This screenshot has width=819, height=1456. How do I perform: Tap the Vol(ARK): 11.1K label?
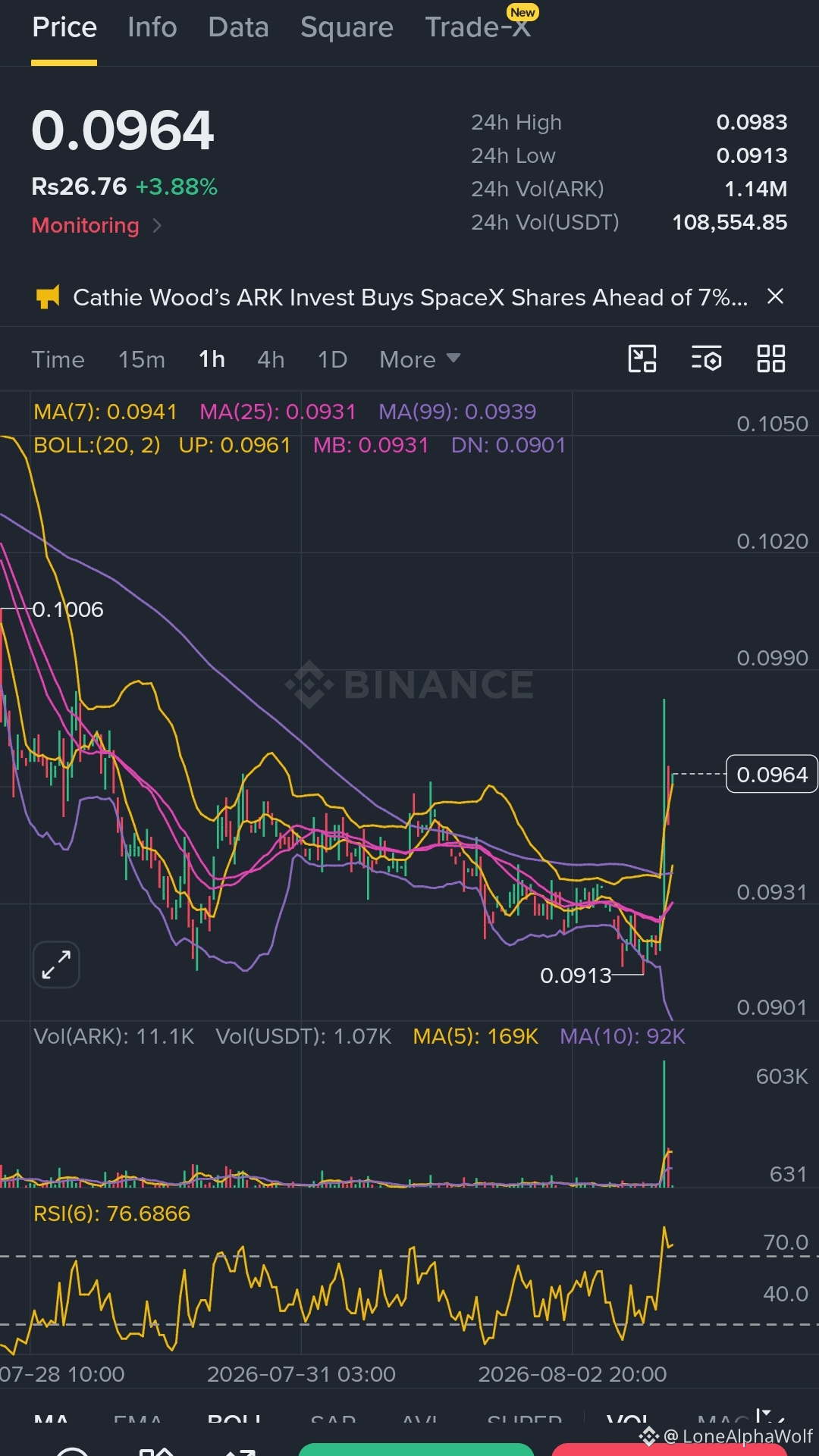[x=114, y=1036]
